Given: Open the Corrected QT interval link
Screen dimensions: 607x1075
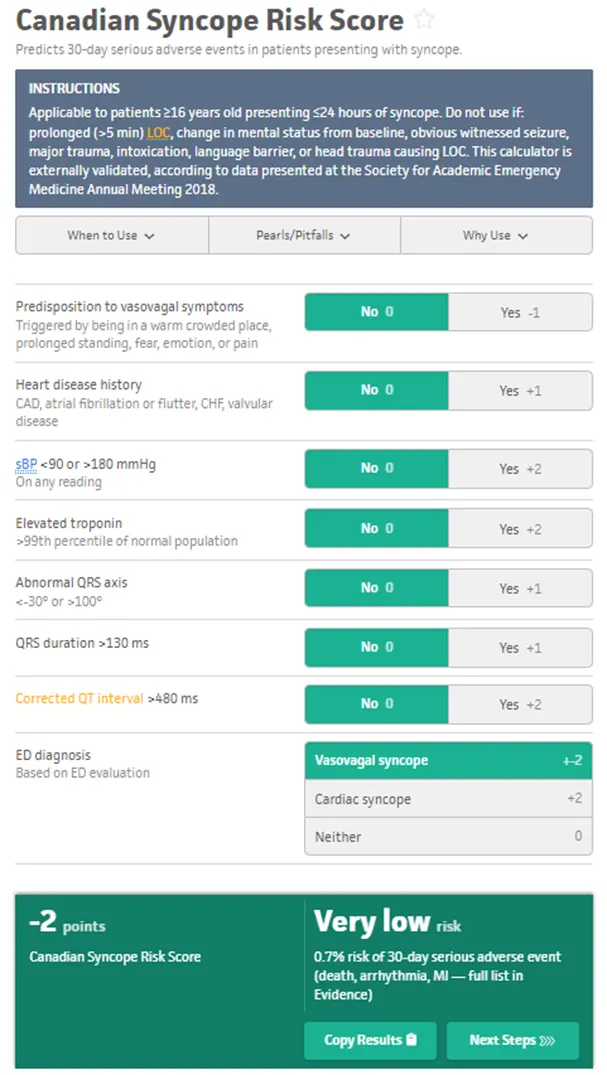Looking at the screenshot, I should (x=79, y=698).
